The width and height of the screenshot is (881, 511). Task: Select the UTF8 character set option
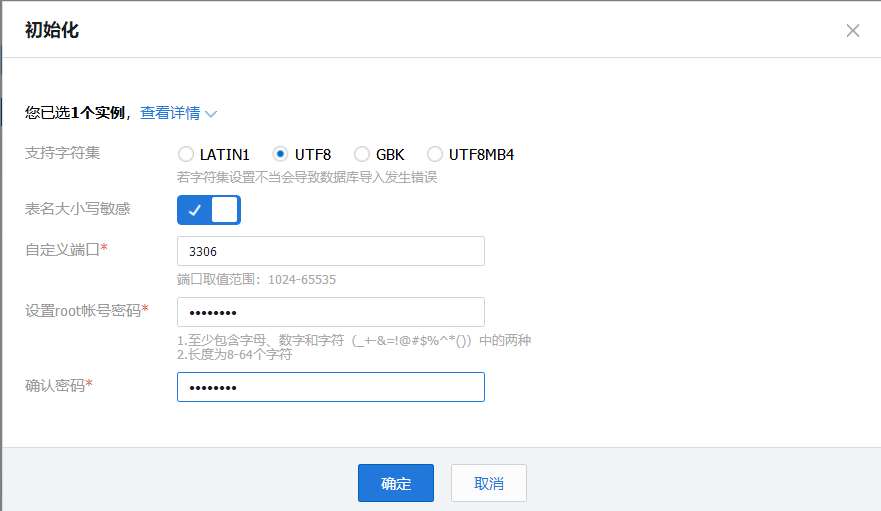point(280,154)
